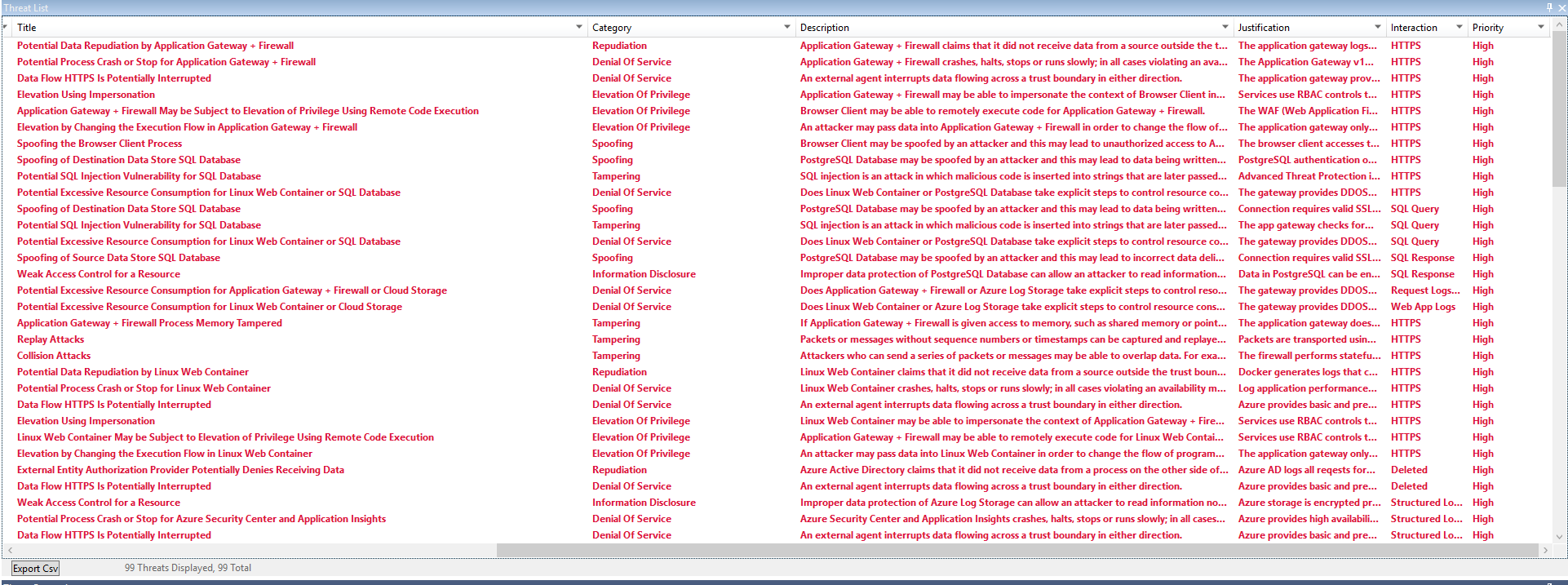The image size is (1568, 585).
Task: Sort by the Interaction column header
Action: [x=1414, y=27]
